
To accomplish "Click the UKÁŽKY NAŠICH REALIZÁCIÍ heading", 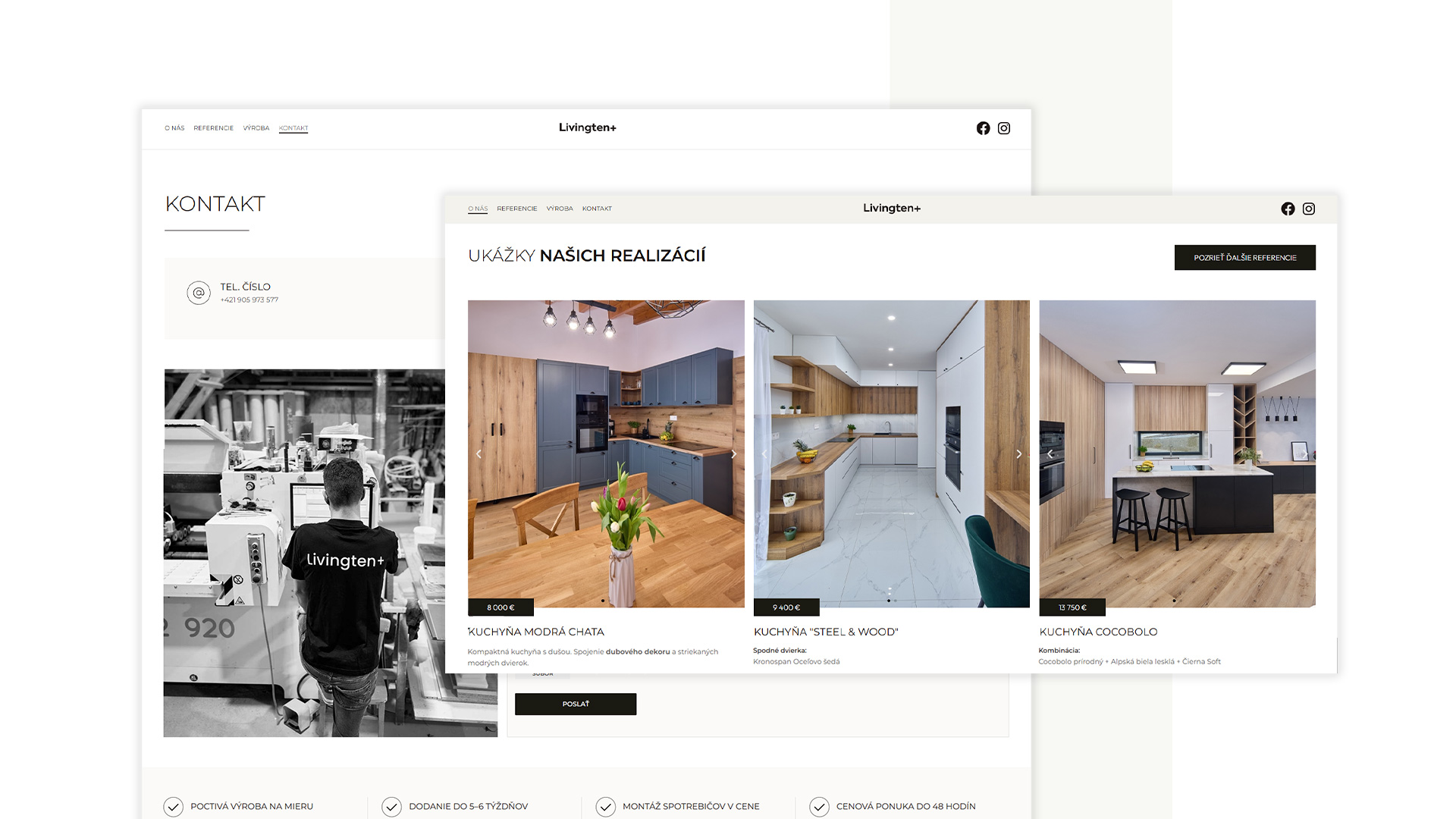I will (x=587, y=256).
